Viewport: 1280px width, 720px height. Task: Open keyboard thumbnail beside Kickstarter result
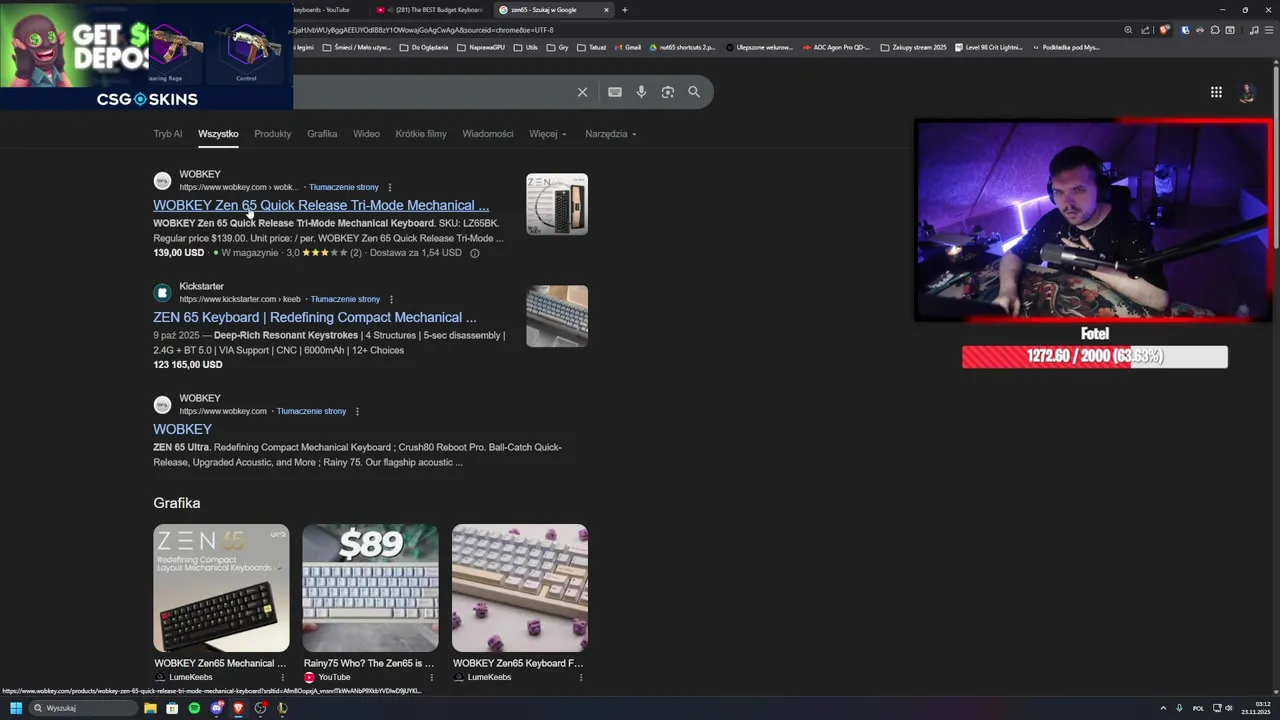point(557,316)
